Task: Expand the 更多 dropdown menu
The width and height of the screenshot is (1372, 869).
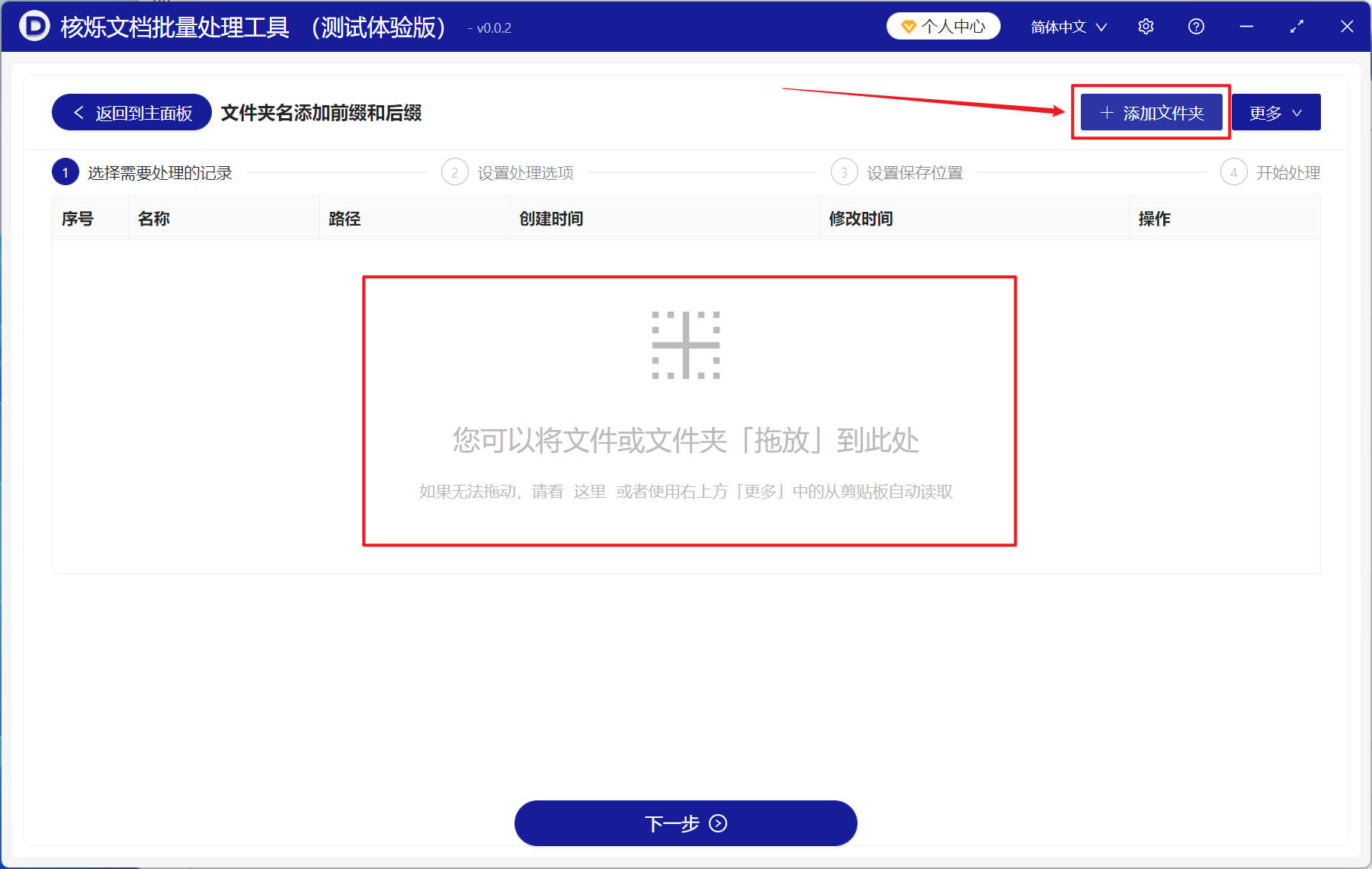Action: coord(1276,113)
